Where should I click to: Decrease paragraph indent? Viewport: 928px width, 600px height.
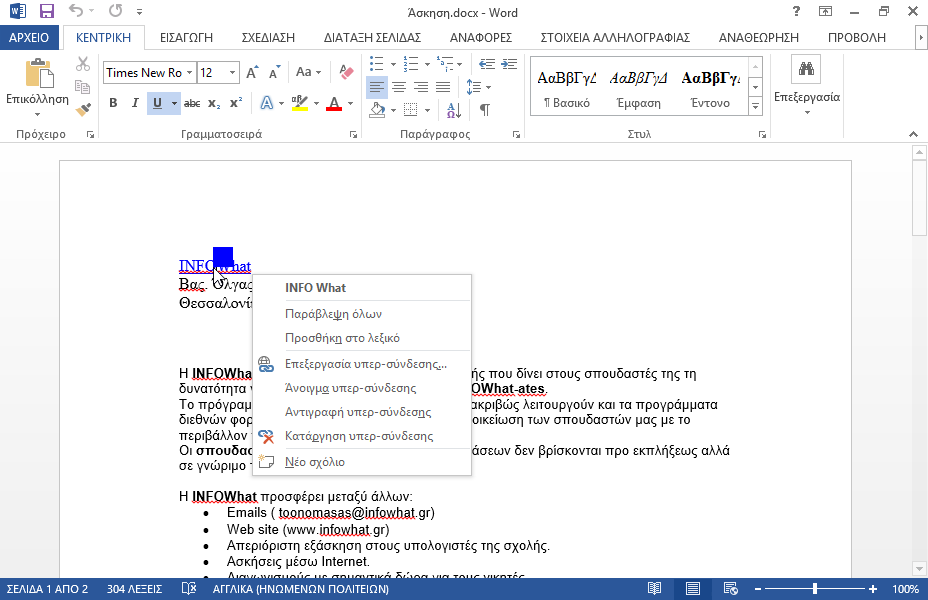tap(487, 64)
